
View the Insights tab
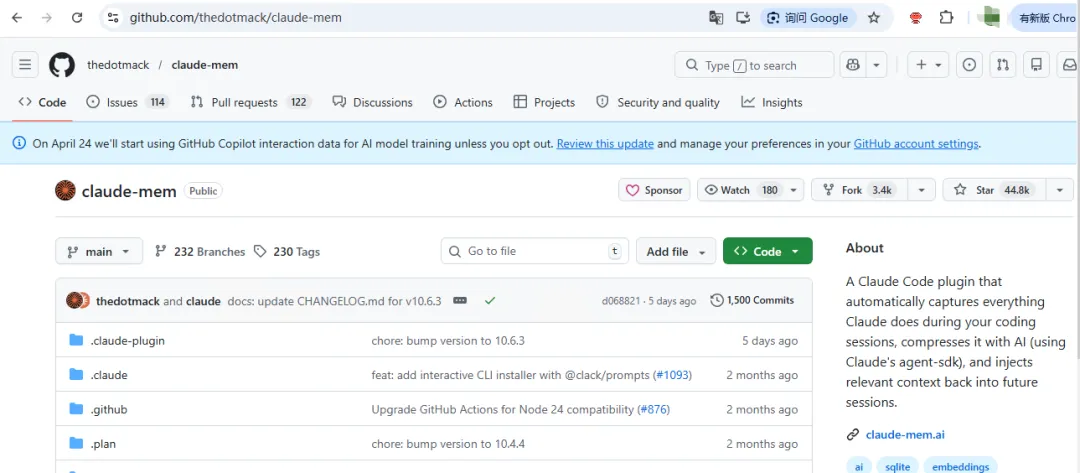tap(771, 103)
